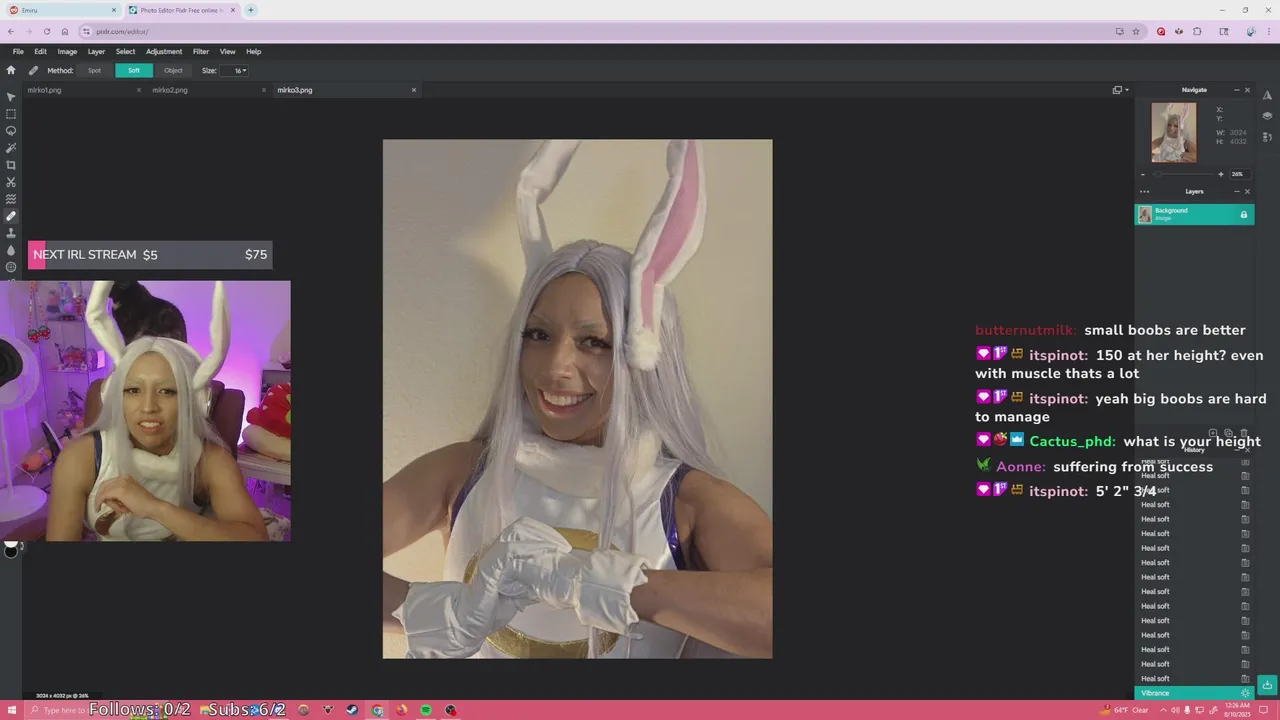Open the File menu
This screenshot has width=1280, height=720.
coord(18,51)
